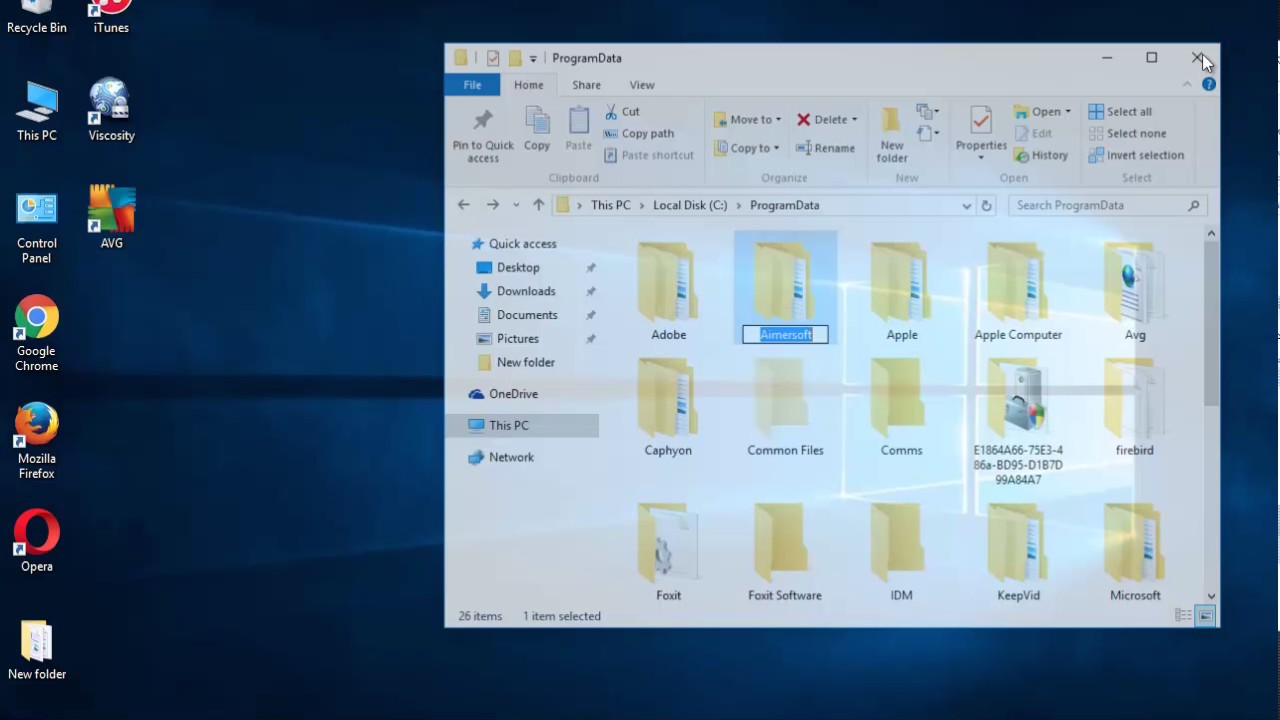Select Desktop in navigation pane
The height and width of the screenshot is (720, 1280).
pyautogui.click(x=508, y=268)
